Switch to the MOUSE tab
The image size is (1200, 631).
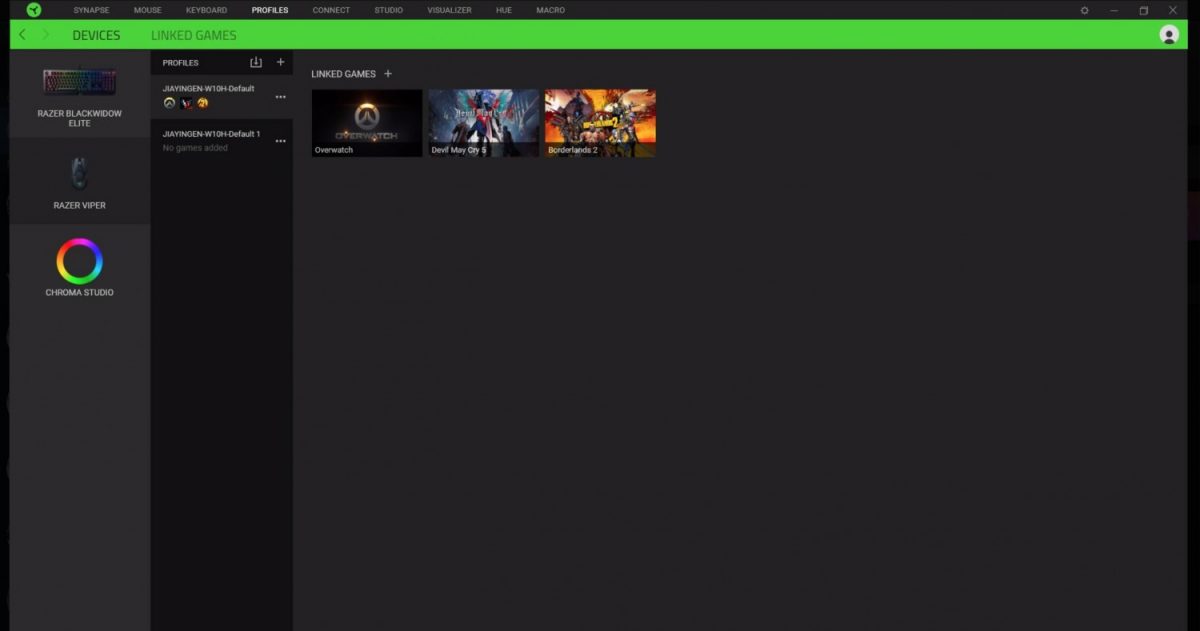click(x=147, y=10)
